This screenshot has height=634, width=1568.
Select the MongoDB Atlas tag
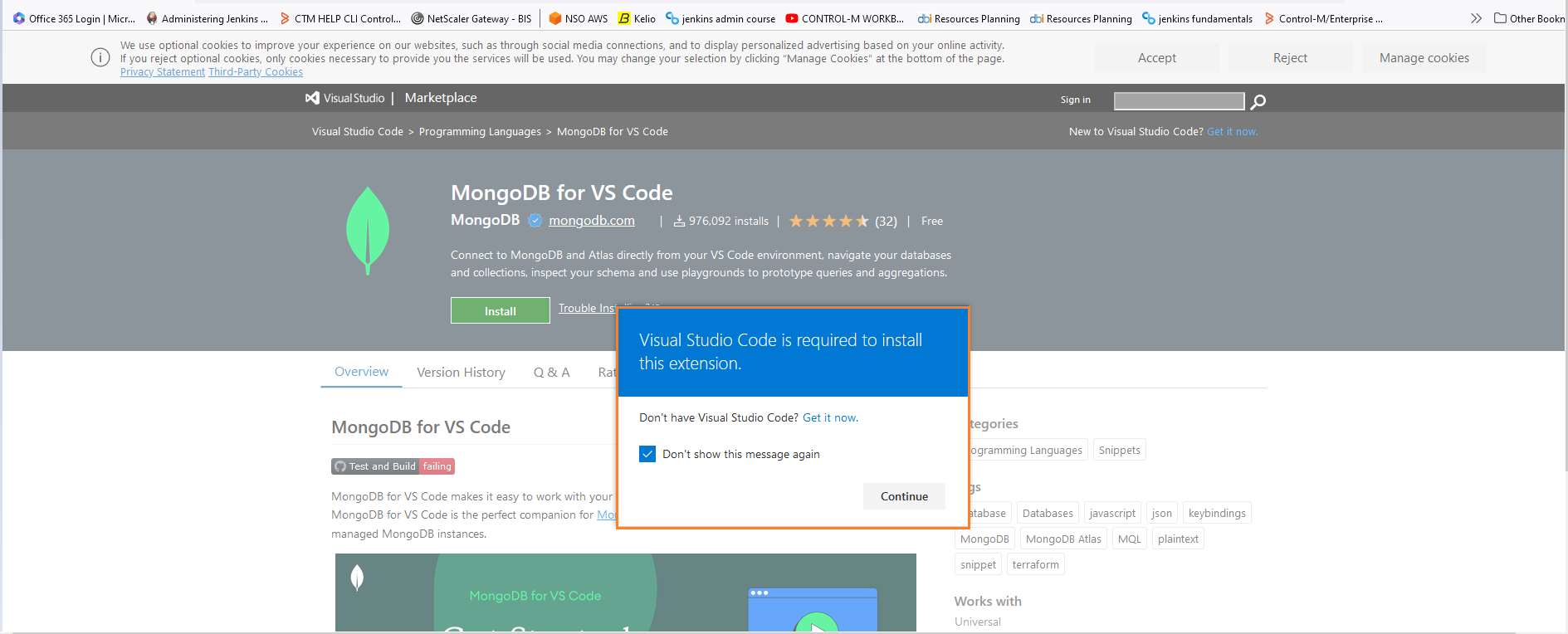1062,539
